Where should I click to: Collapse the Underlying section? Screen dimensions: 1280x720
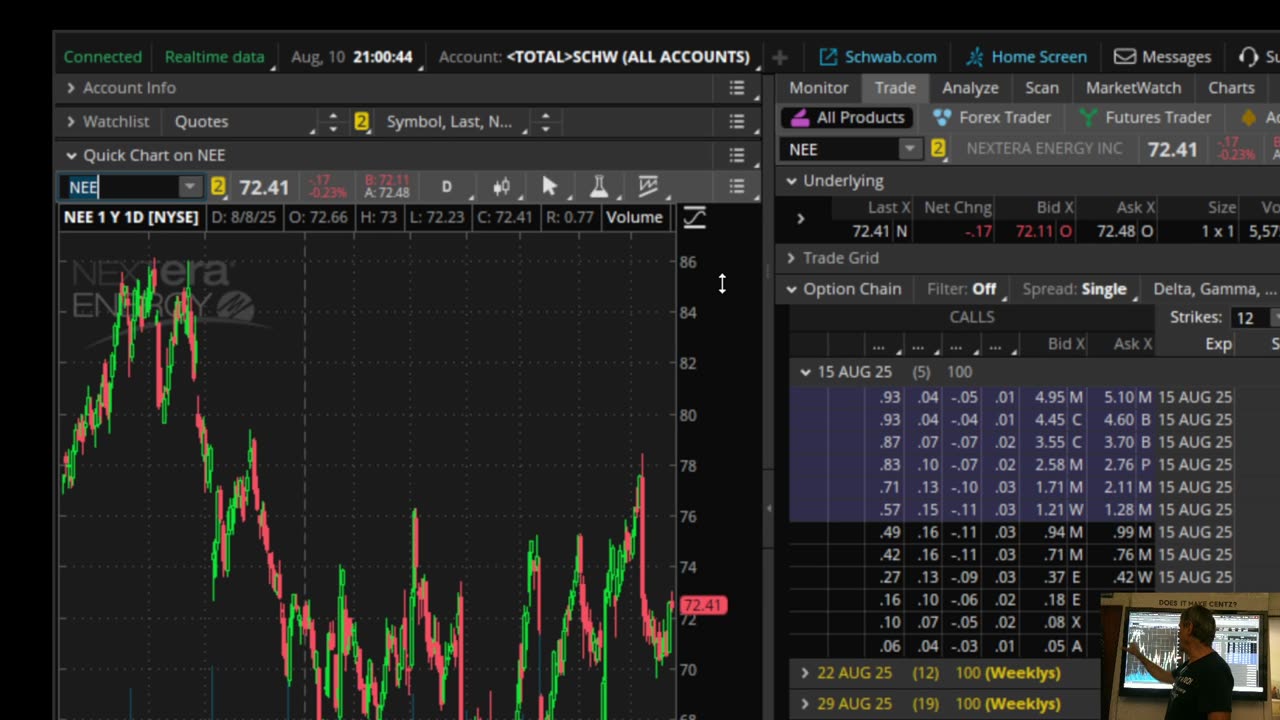point(791,181)
